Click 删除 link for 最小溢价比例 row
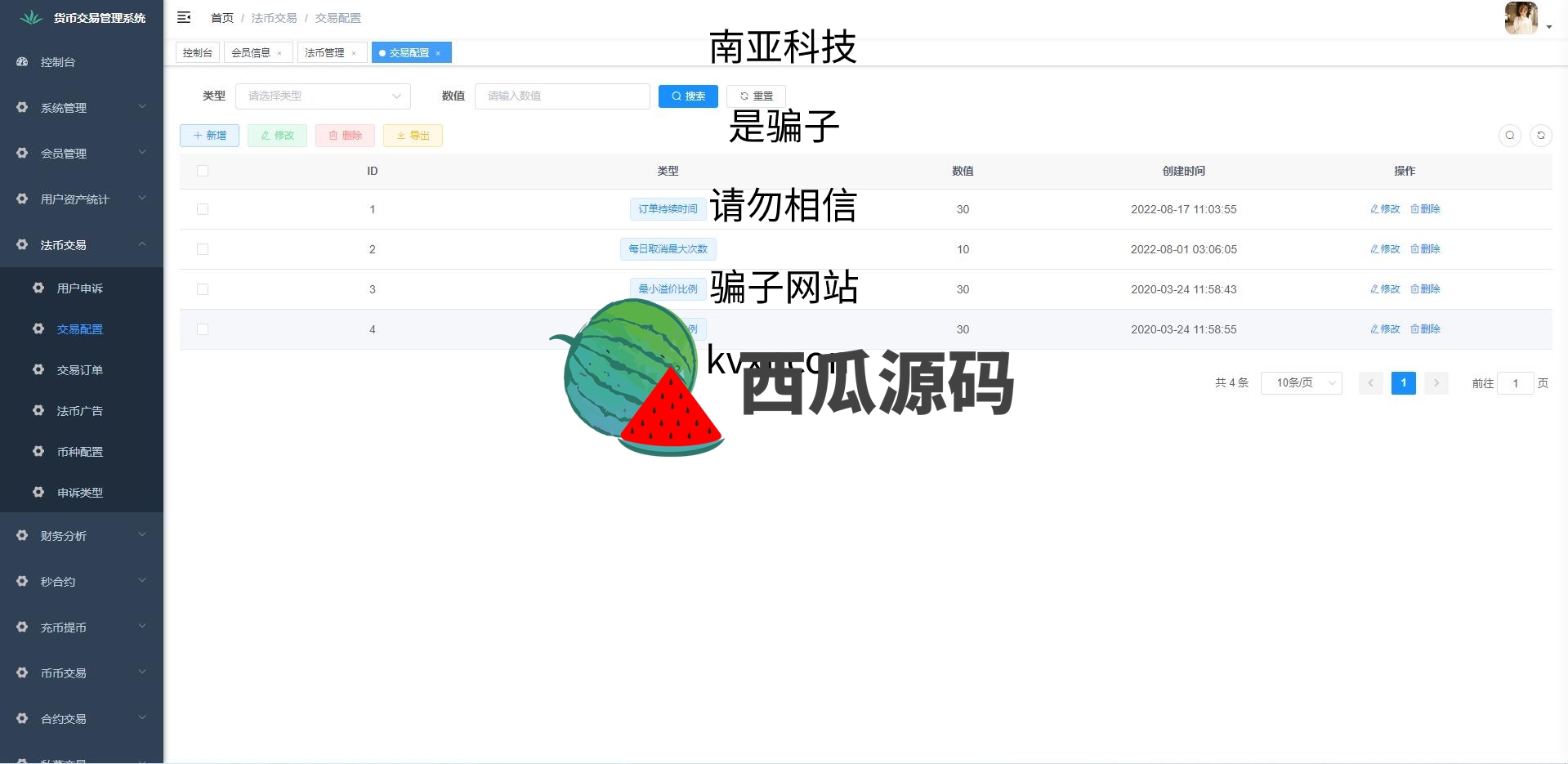 pos(1425,289)
